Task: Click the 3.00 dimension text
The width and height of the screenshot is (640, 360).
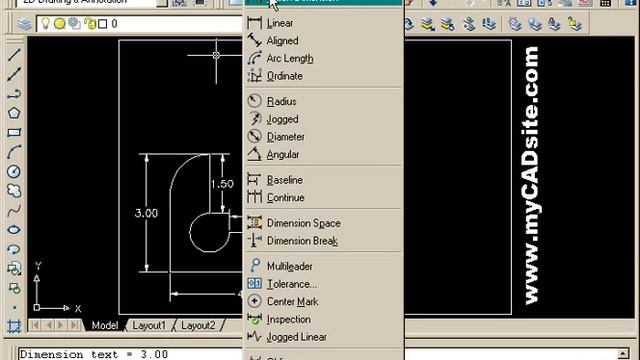Action: click(x=146, y=213)
